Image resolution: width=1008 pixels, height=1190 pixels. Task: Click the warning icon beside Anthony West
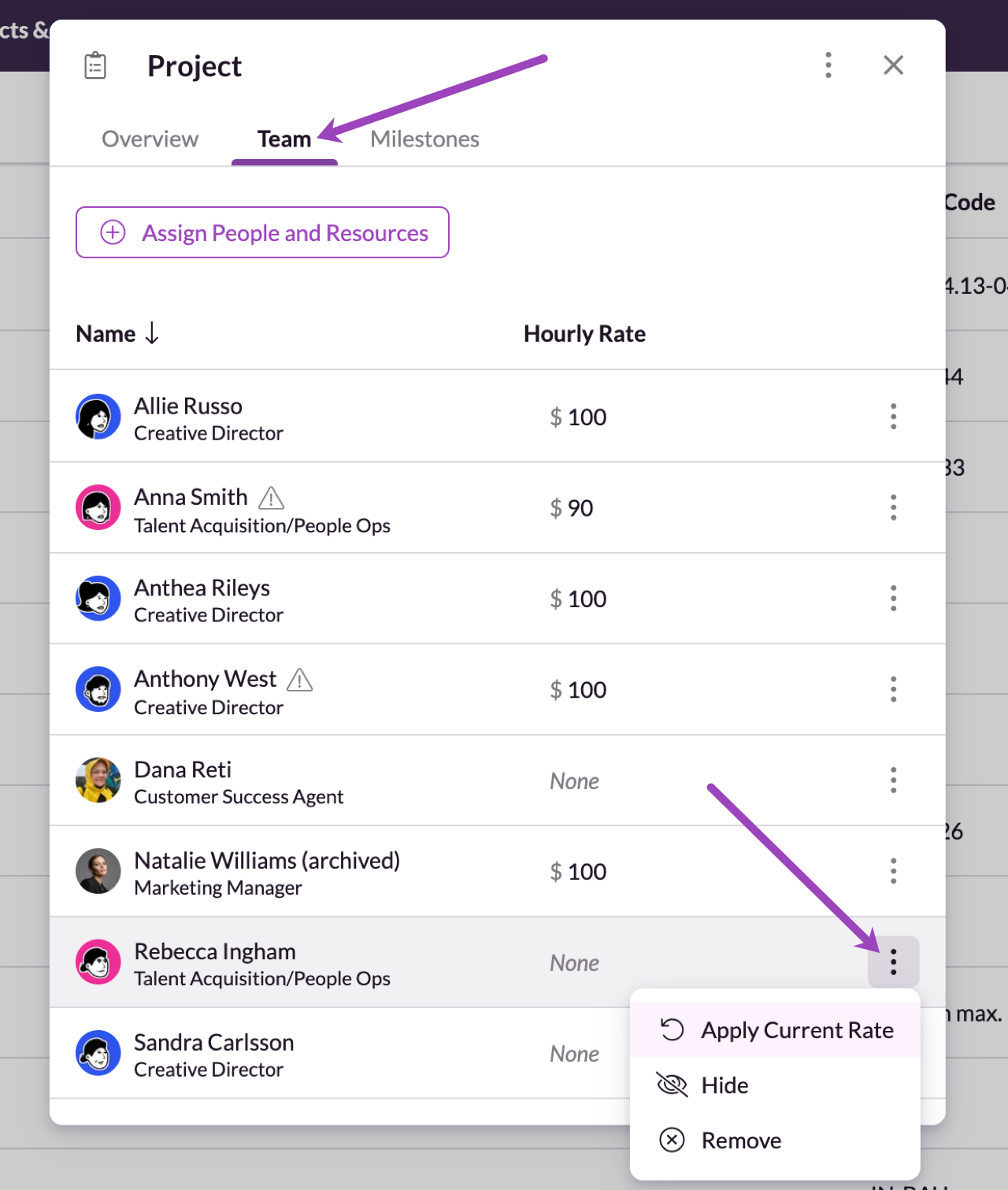click(300, 680)
